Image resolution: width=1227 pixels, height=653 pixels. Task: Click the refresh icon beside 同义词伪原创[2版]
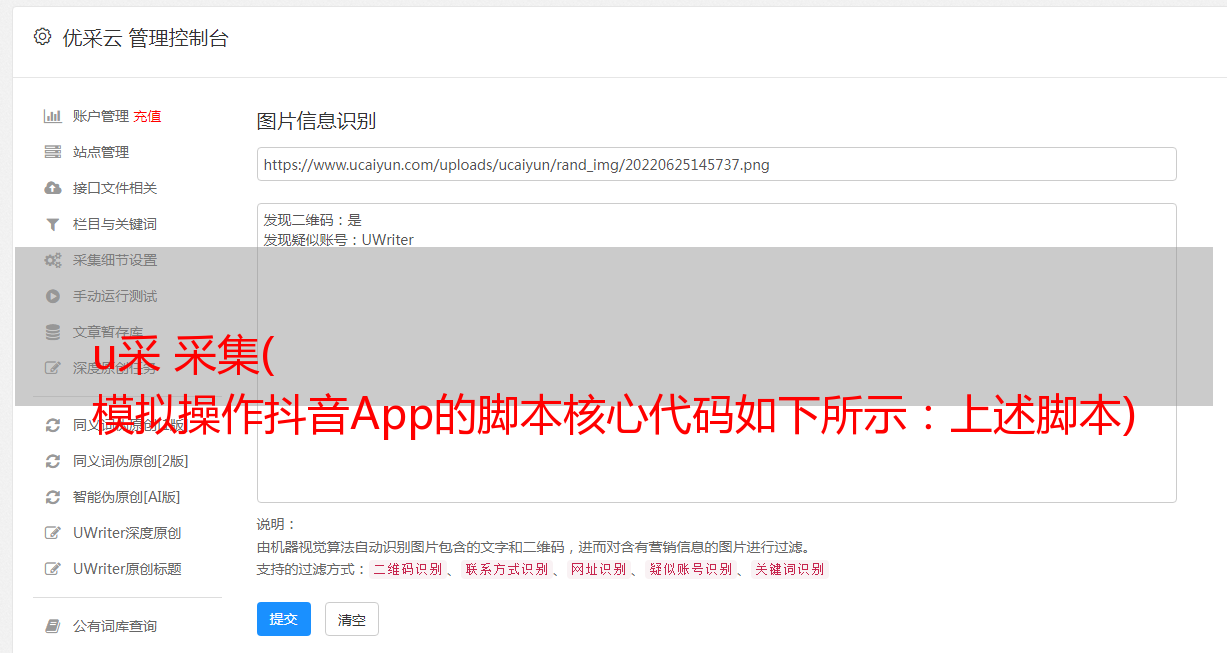[53, 461]
